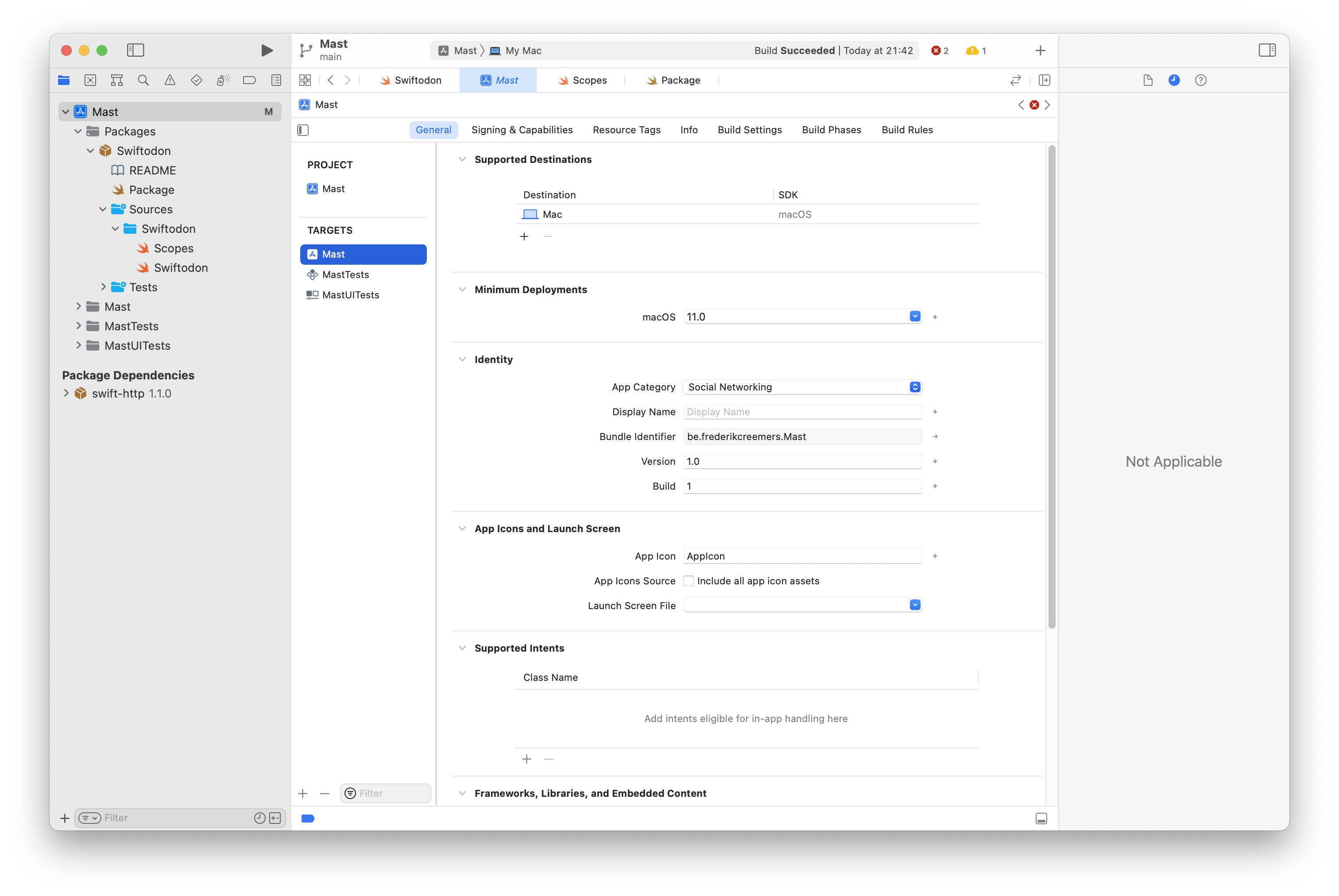Open the related items grid menu
The image size is (1339, 896).
coord(305,80)
